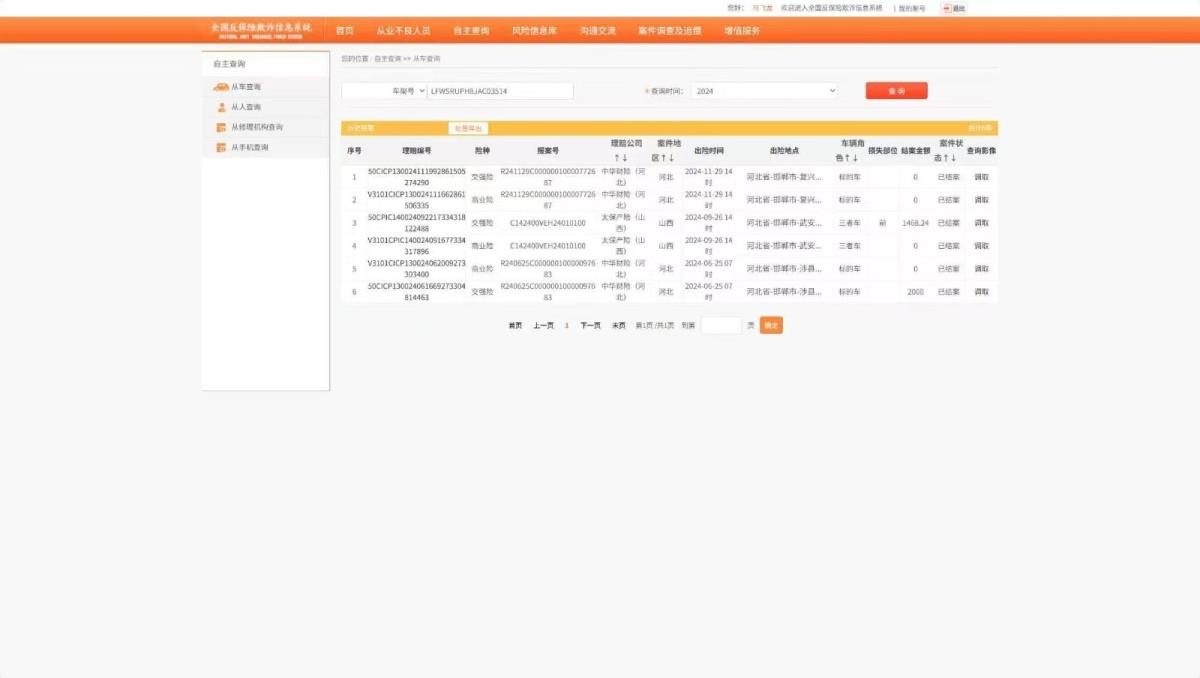Image resolution: width=1200 pixels, height=678 pixels.
Task: Click 上一页 previous page link
Action: (x=543, y=325)
